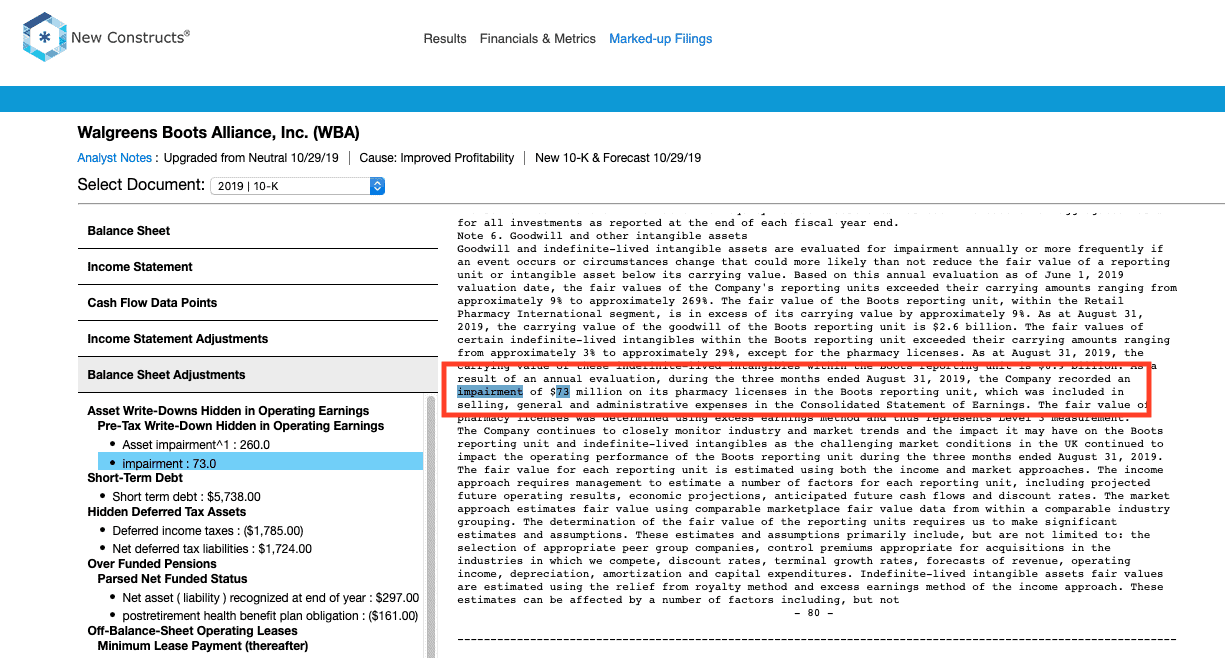Select Short term debt : $5,738.00
The image size is (1225, 658).
click(186, 497)
